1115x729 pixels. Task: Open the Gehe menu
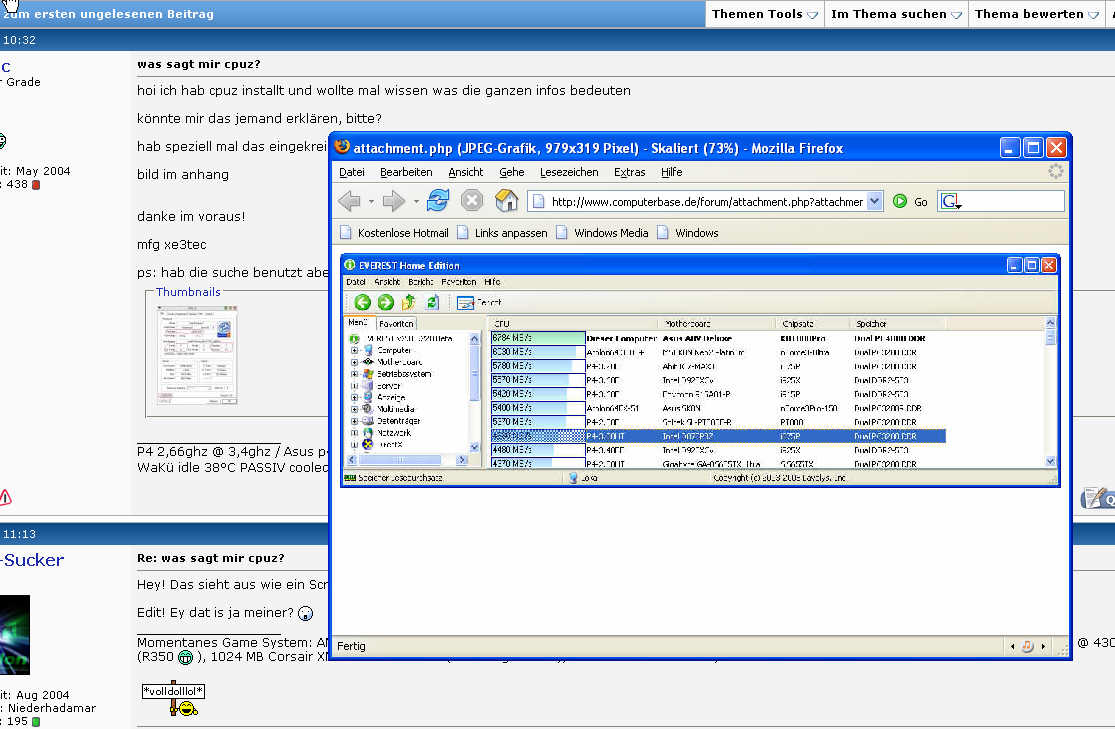coord(511,172)
